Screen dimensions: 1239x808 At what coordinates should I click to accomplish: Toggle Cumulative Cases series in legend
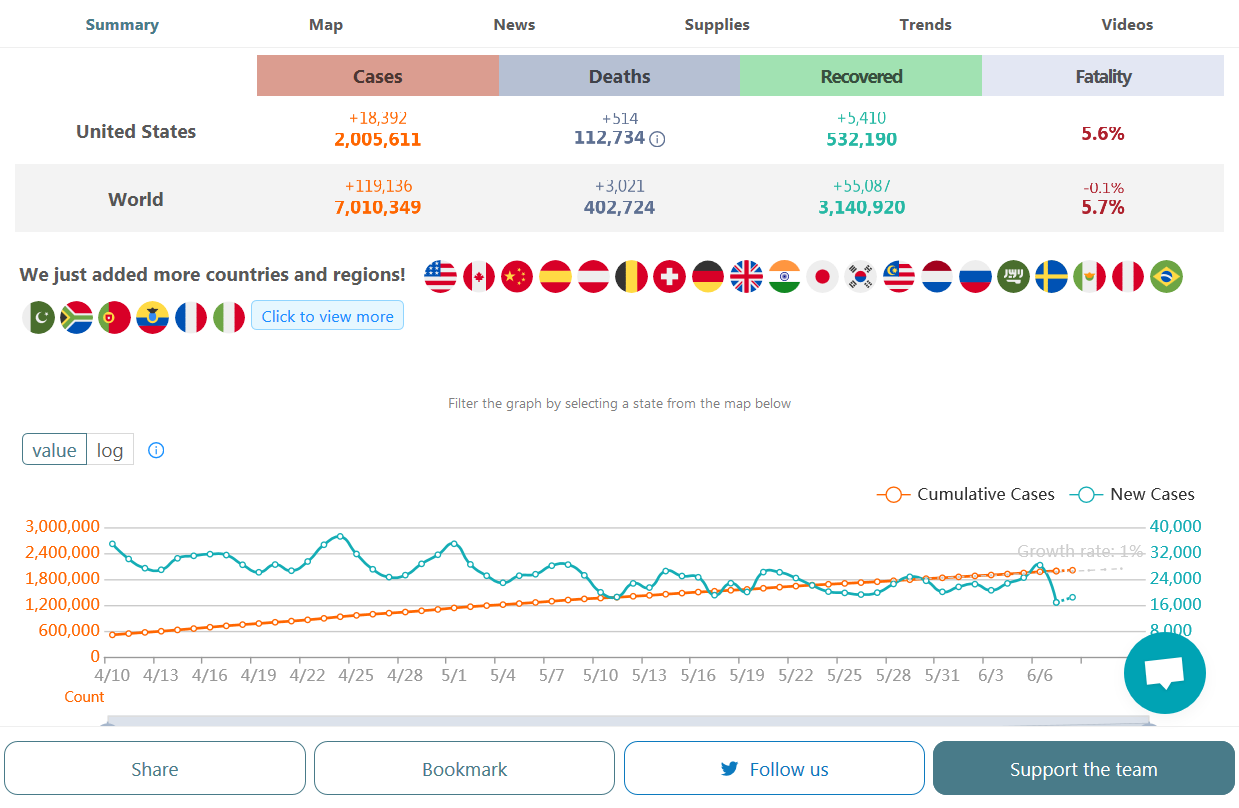point(966,494)
